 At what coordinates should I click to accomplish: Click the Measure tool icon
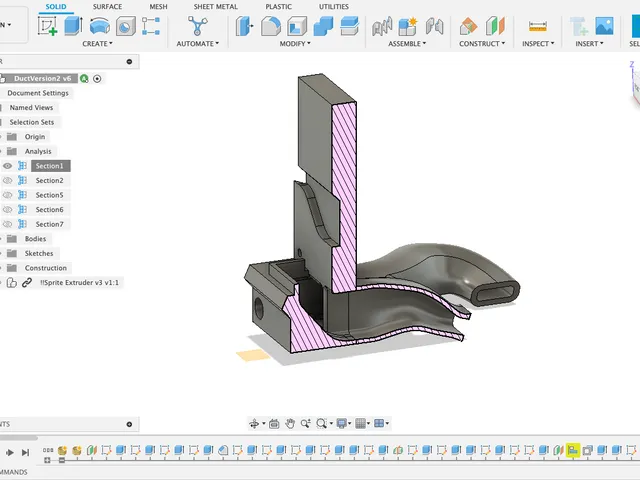click(538, 27)
